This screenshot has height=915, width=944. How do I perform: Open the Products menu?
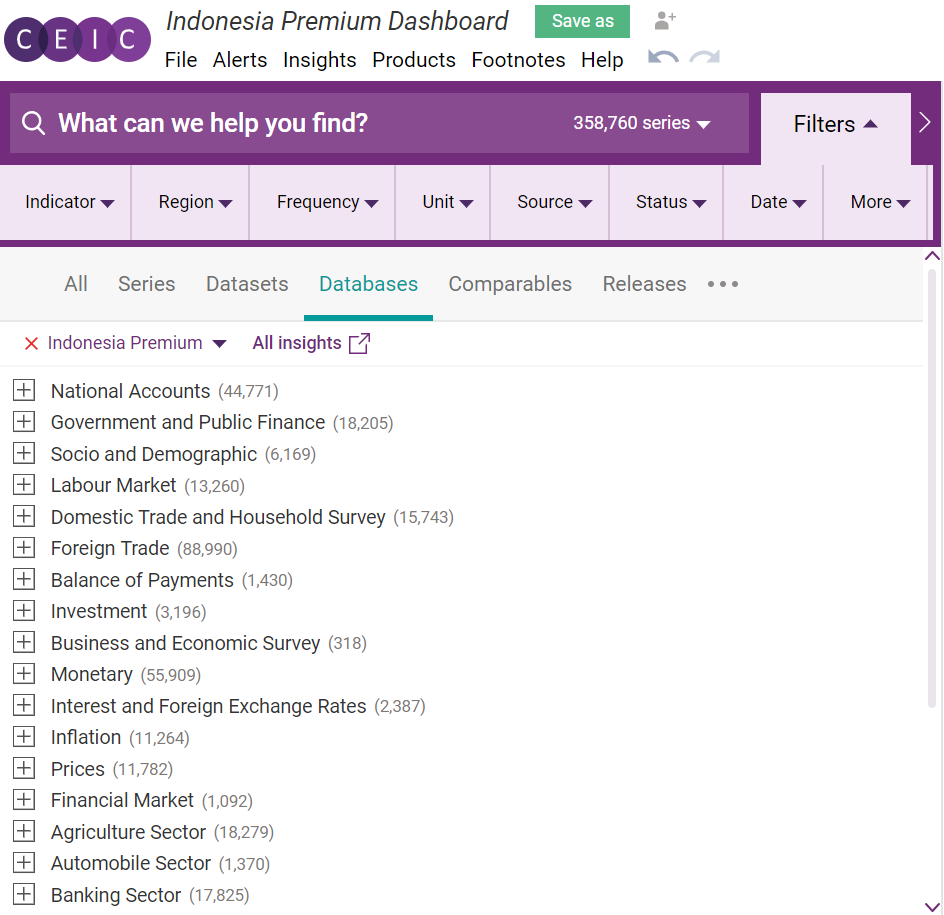pyautogui.click(x=414, y=60)
